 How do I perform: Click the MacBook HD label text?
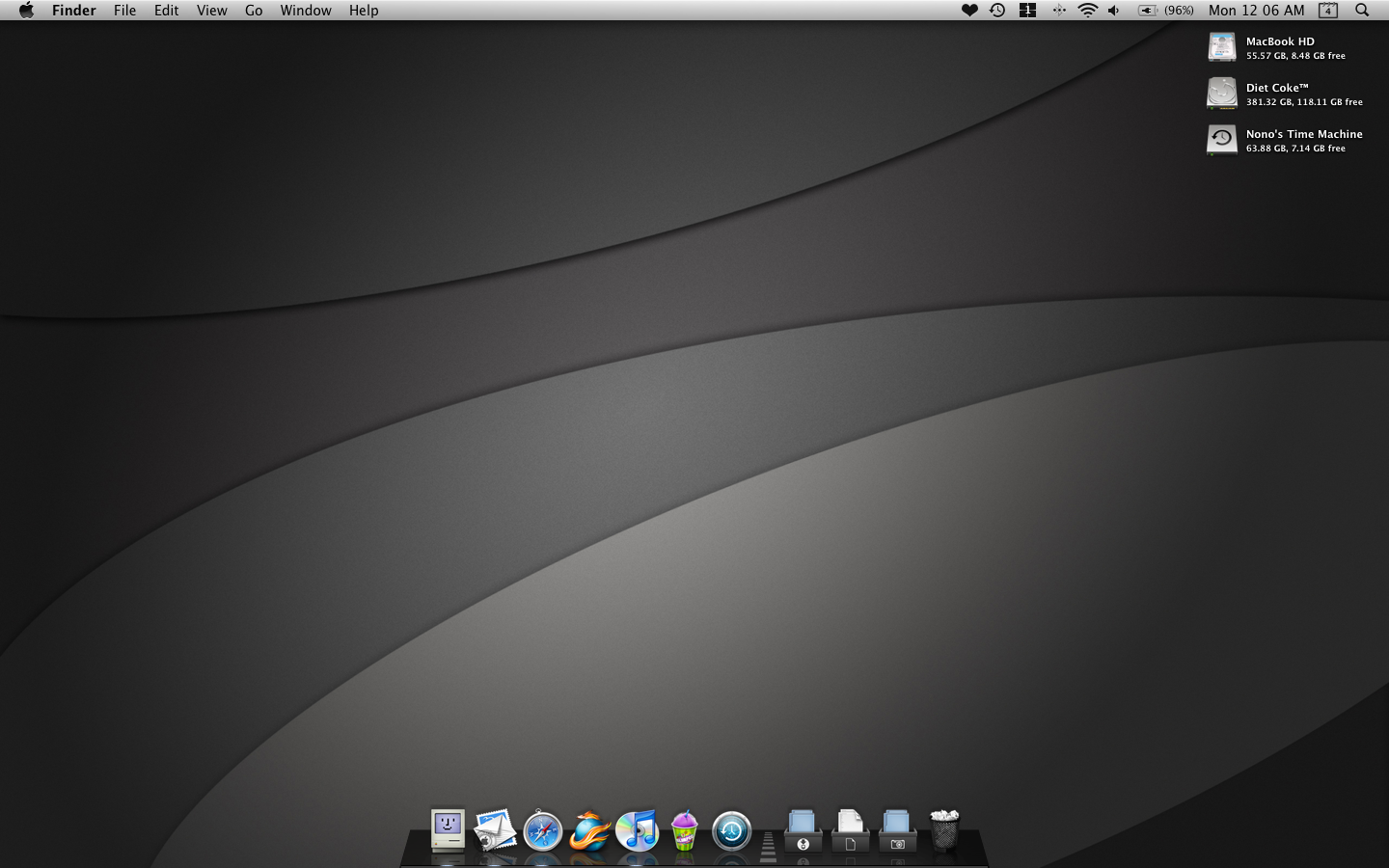[x=1280, y=41]
